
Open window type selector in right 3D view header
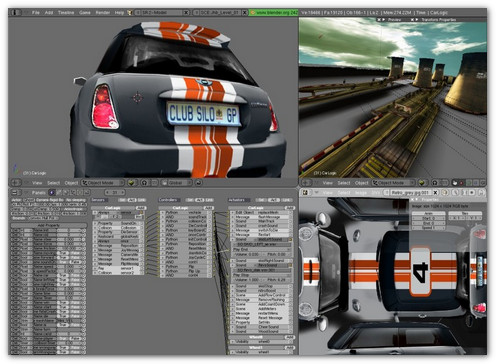click(306, 183)
